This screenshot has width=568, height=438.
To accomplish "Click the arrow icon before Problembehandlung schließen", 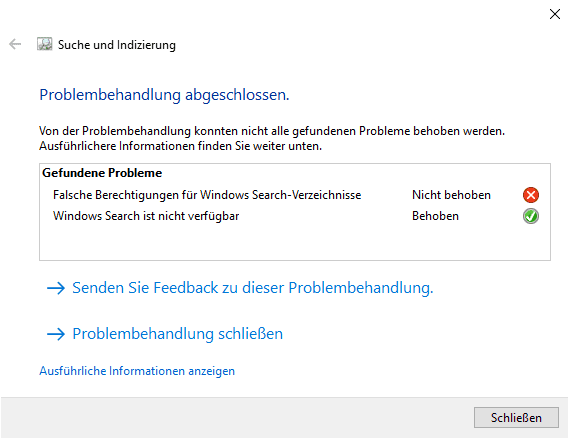I will tap(56, 334).
